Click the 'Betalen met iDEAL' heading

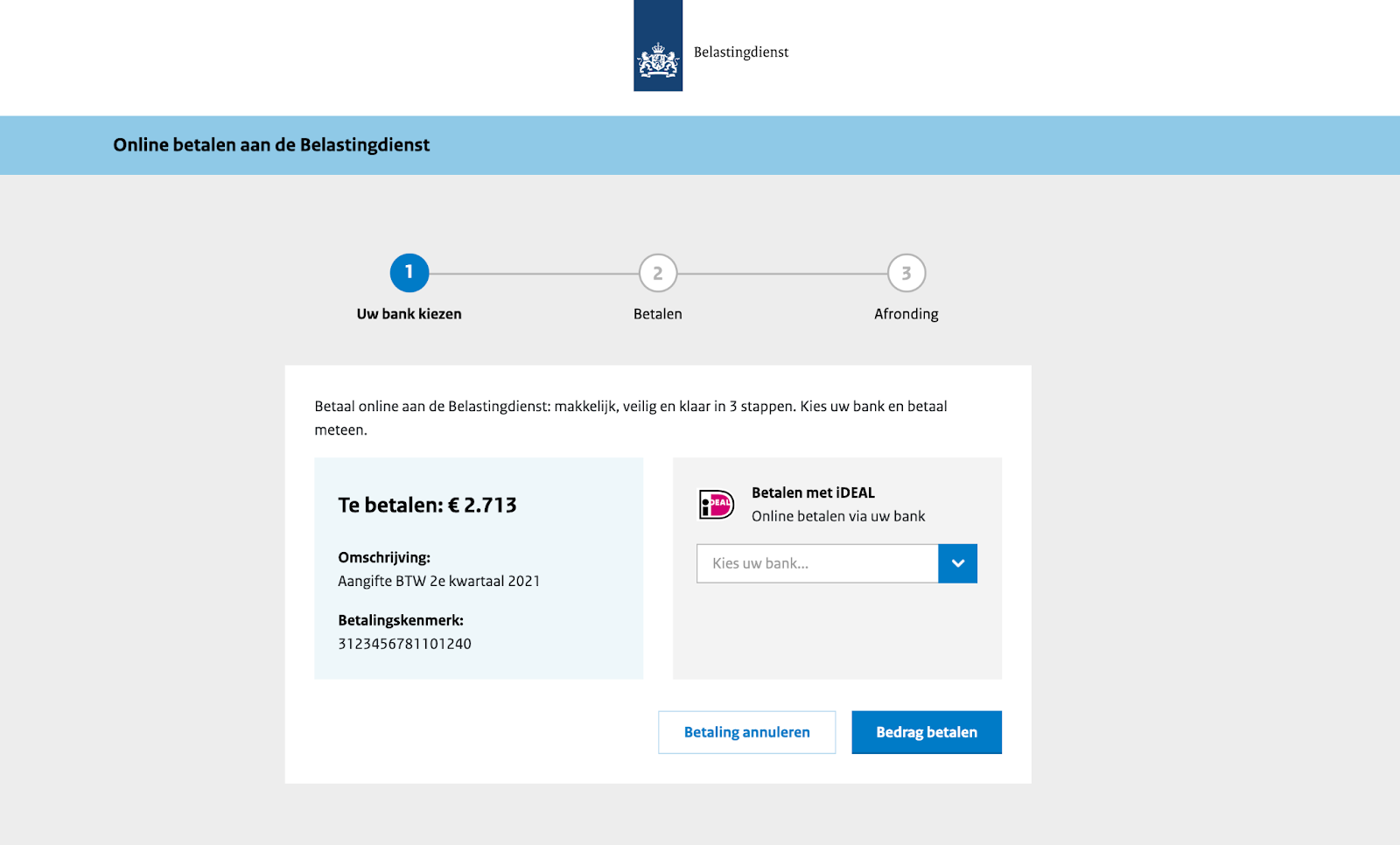813,492
